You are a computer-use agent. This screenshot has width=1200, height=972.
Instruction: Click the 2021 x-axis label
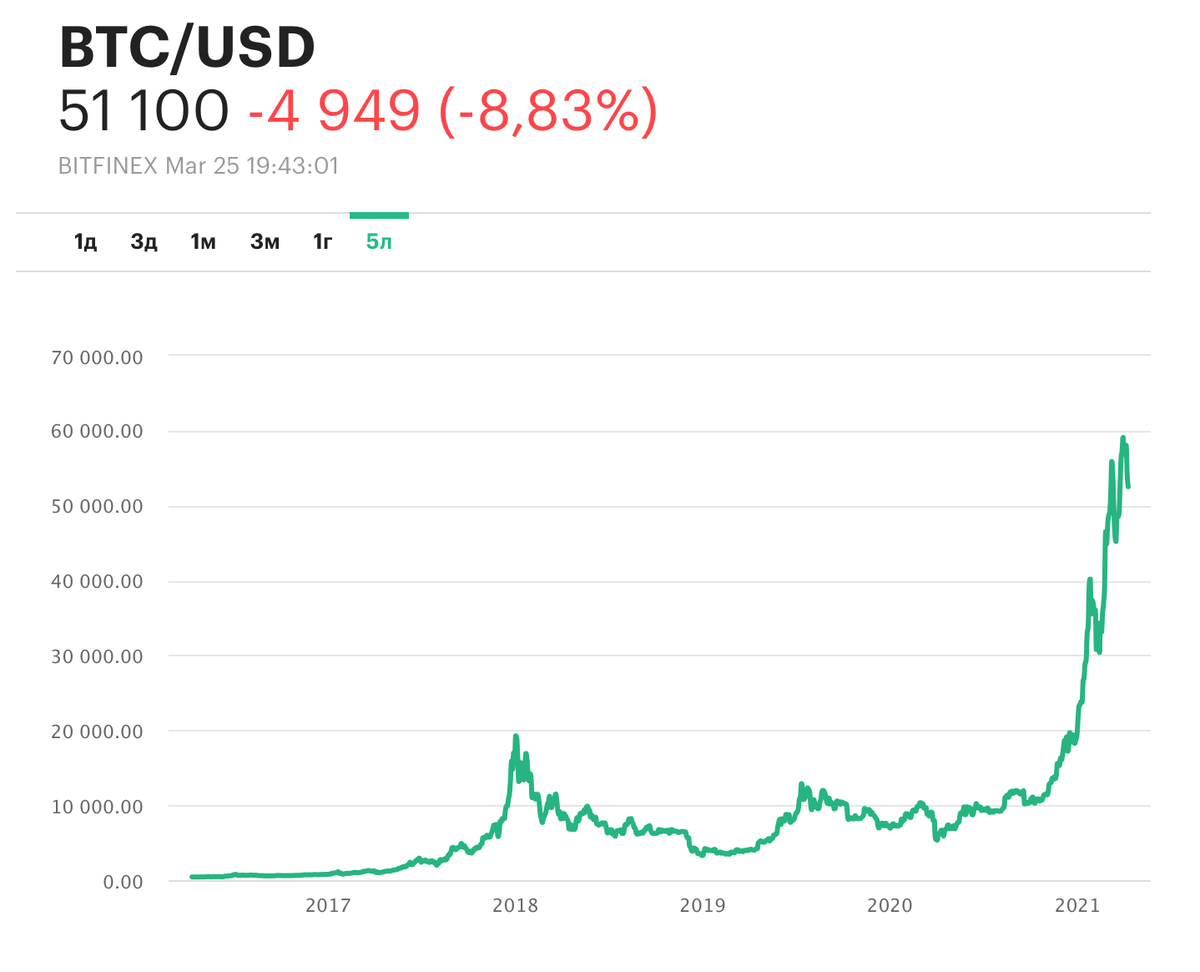pos(1077,906)
